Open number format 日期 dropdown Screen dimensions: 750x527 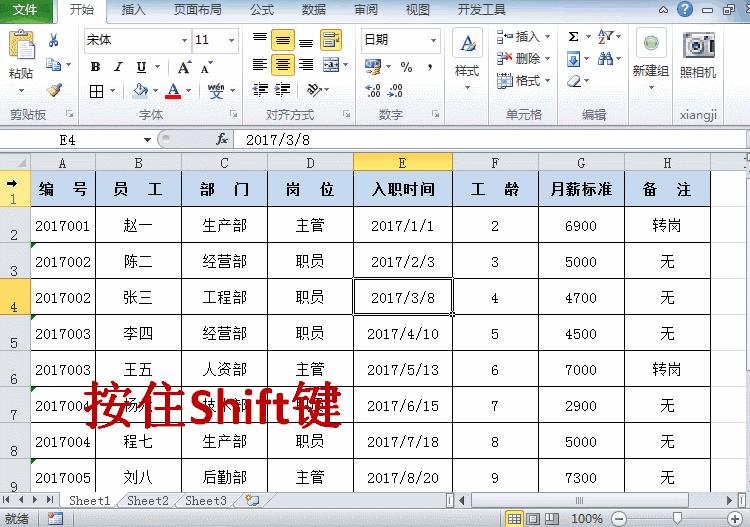tap(433, 40)
